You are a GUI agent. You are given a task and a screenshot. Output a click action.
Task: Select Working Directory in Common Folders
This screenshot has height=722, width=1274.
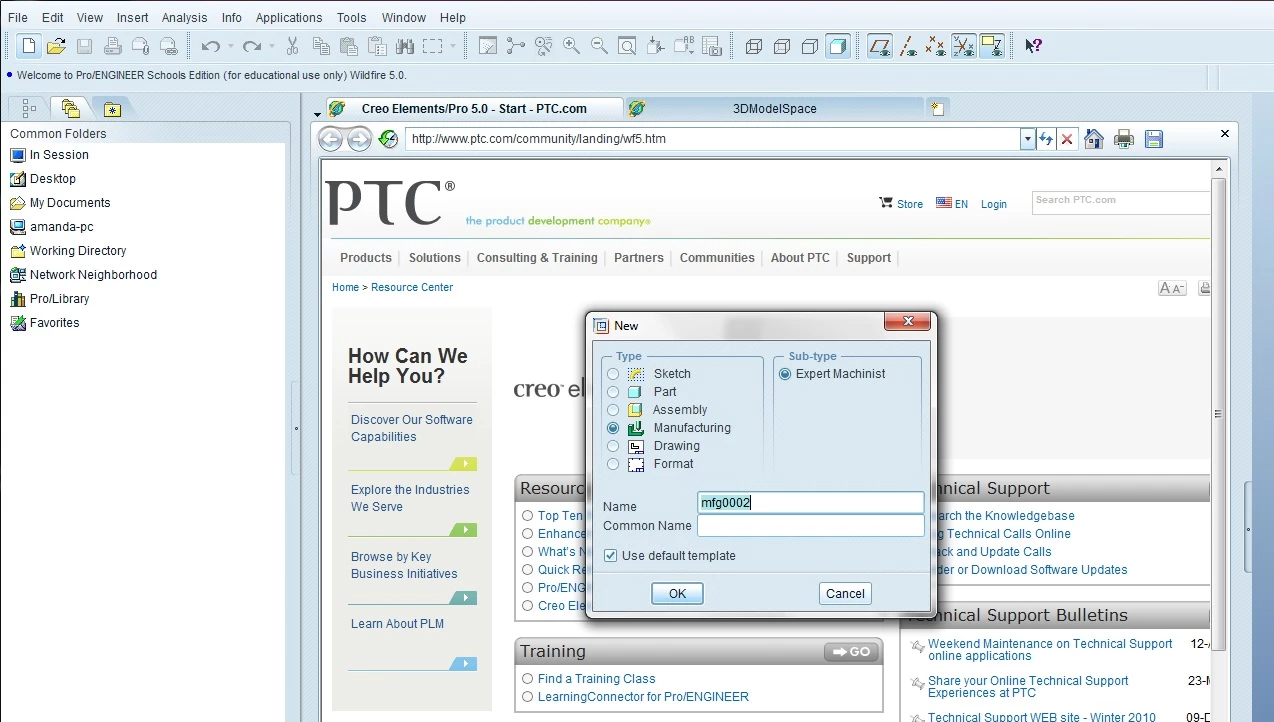click(x=78, y=251)
